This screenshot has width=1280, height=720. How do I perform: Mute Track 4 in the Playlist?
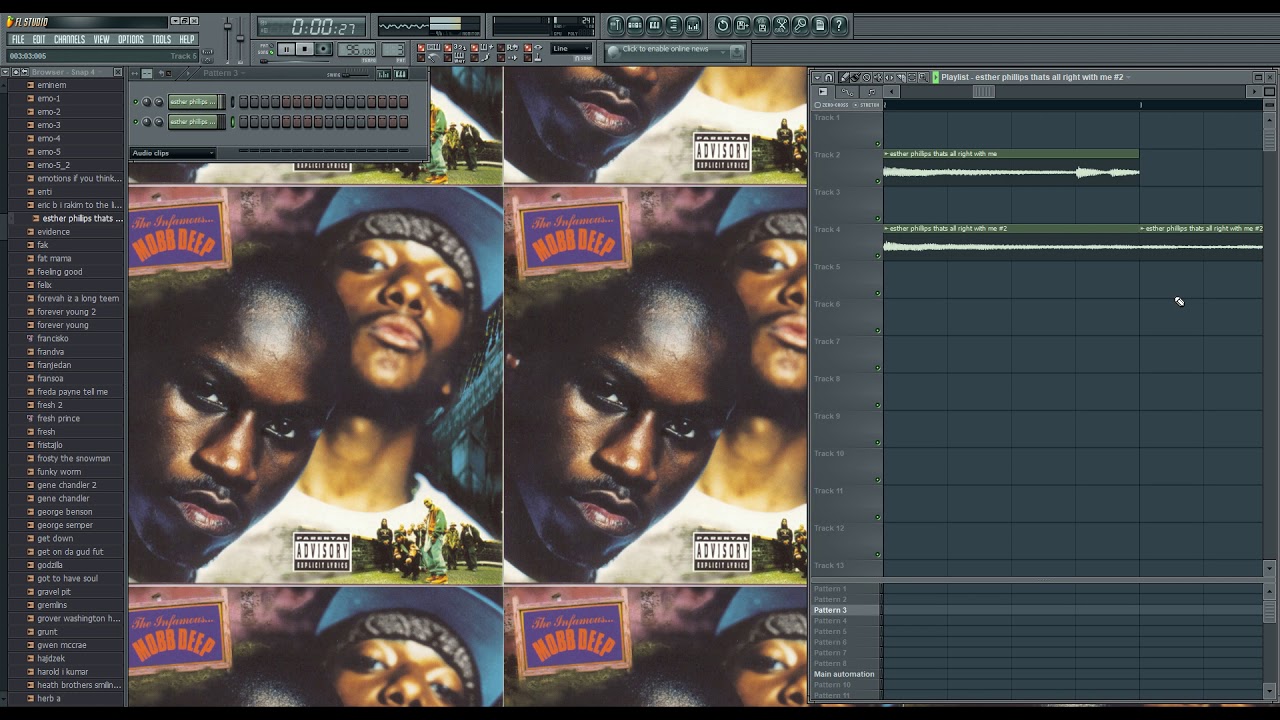tap(878, 255)
